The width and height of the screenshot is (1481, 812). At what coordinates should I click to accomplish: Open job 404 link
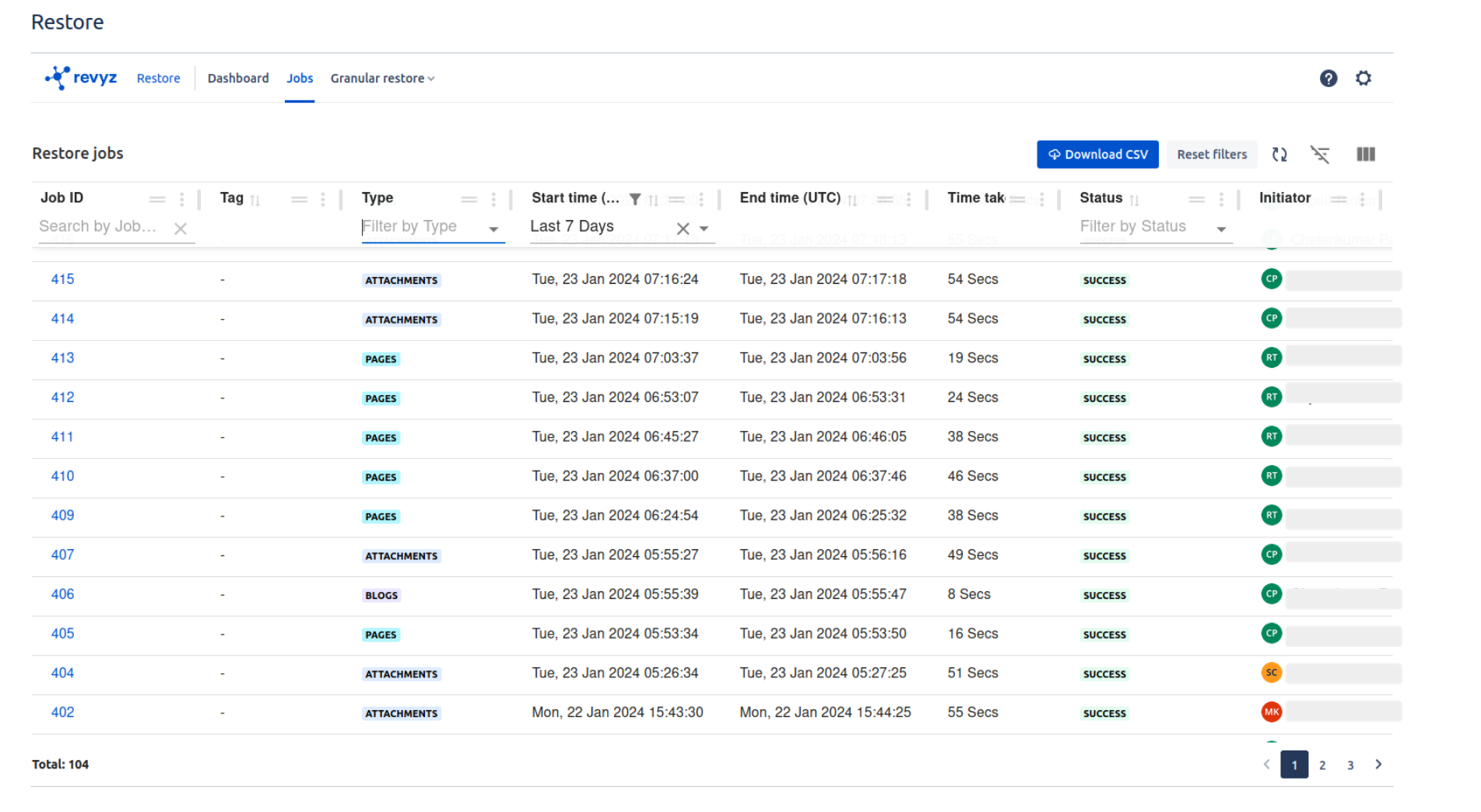pos(62,673)
